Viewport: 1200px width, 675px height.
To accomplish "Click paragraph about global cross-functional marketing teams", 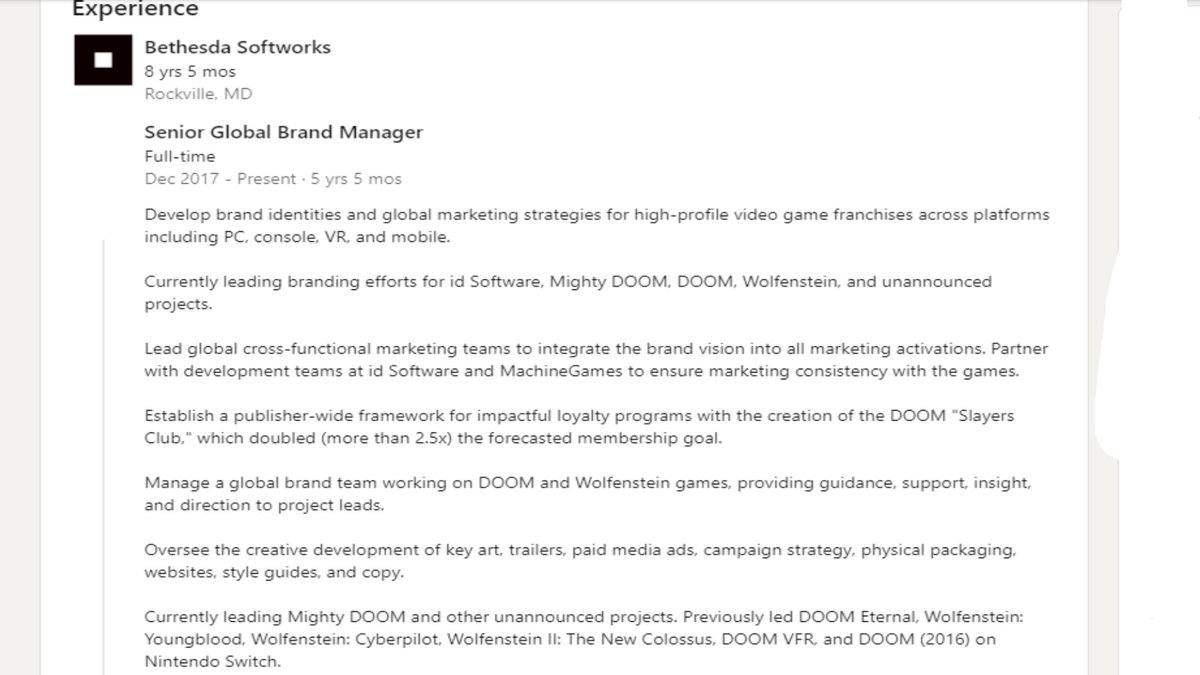I will click(x=596, y=360).
